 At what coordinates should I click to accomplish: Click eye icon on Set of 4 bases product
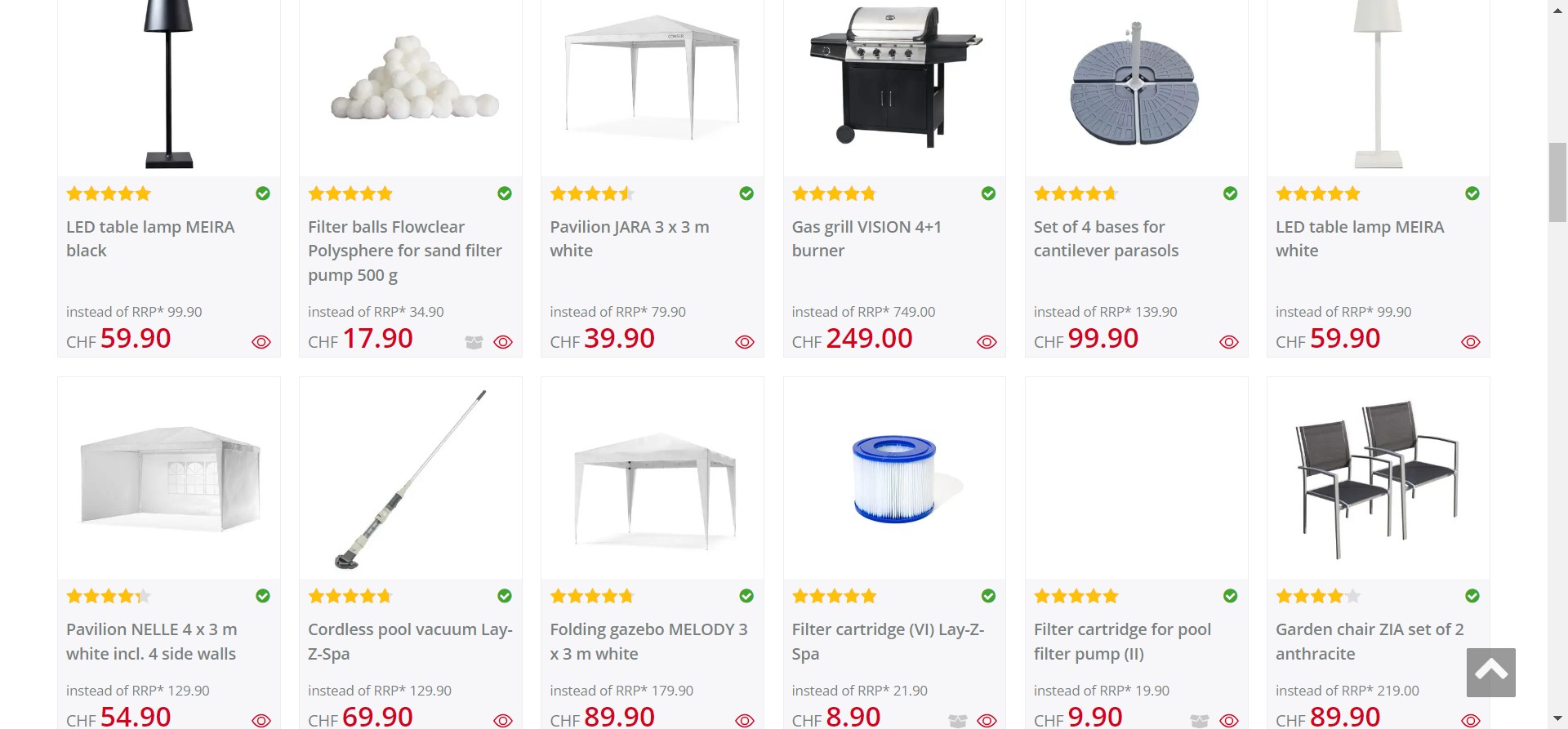(1228, 342)
